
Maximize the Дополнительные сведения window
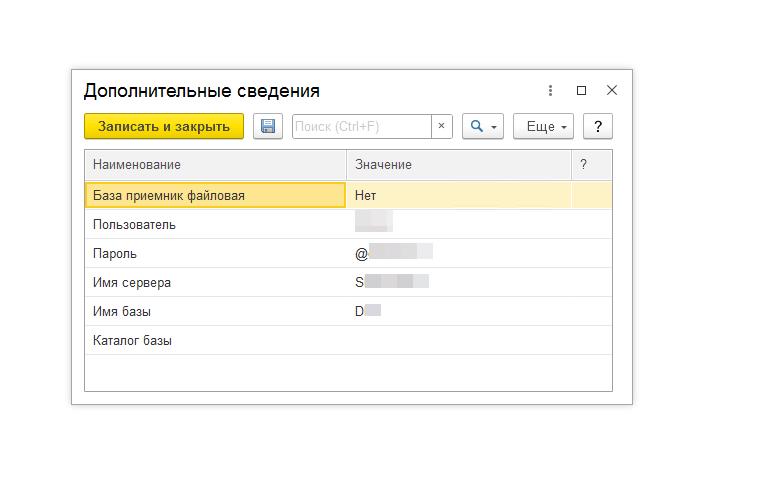point(581,91)
